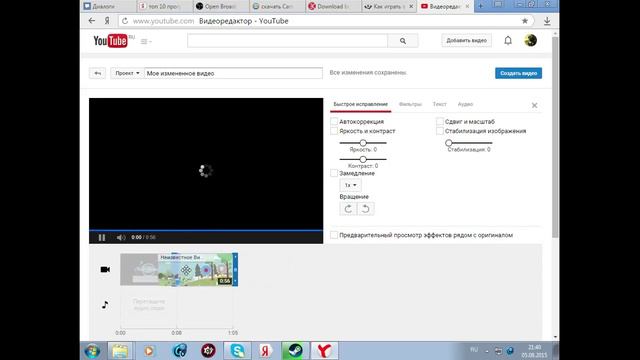Toggle Предварительный просмотр эффектов checkbox
The height and width of the screenshot is (360, 640).
334,235
